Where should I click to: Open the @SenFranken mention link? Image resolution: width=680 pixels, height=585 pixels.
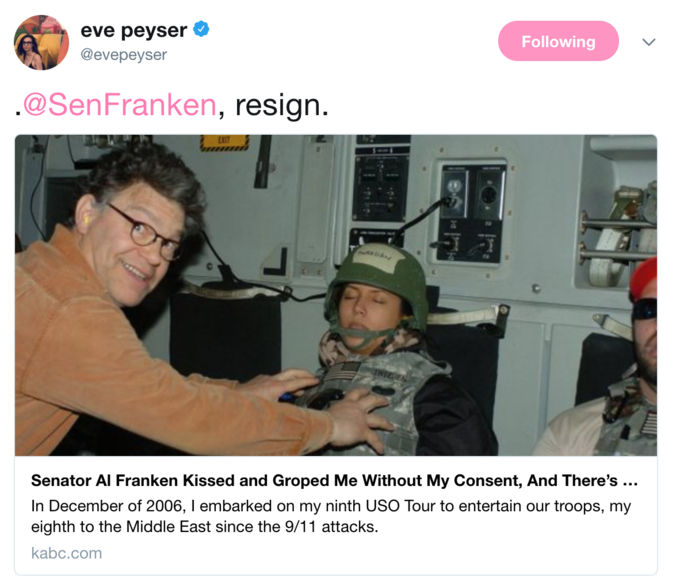[119, 105]
